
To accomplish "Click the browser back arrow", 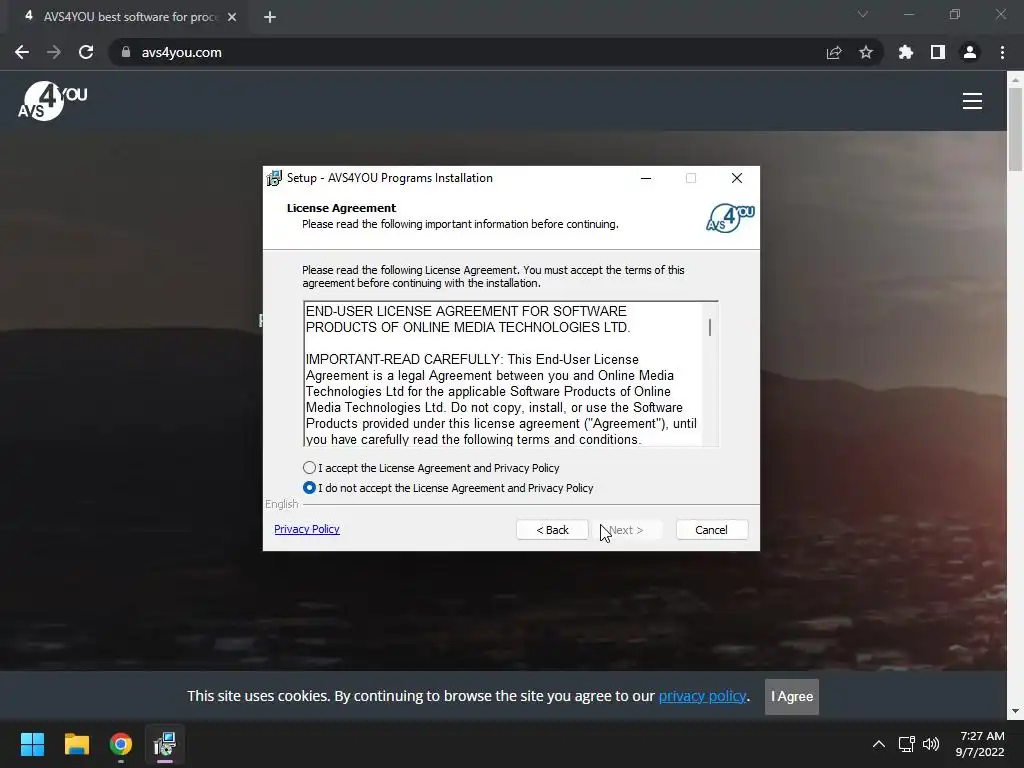I will pyautogui.click(x=22, y=52).
